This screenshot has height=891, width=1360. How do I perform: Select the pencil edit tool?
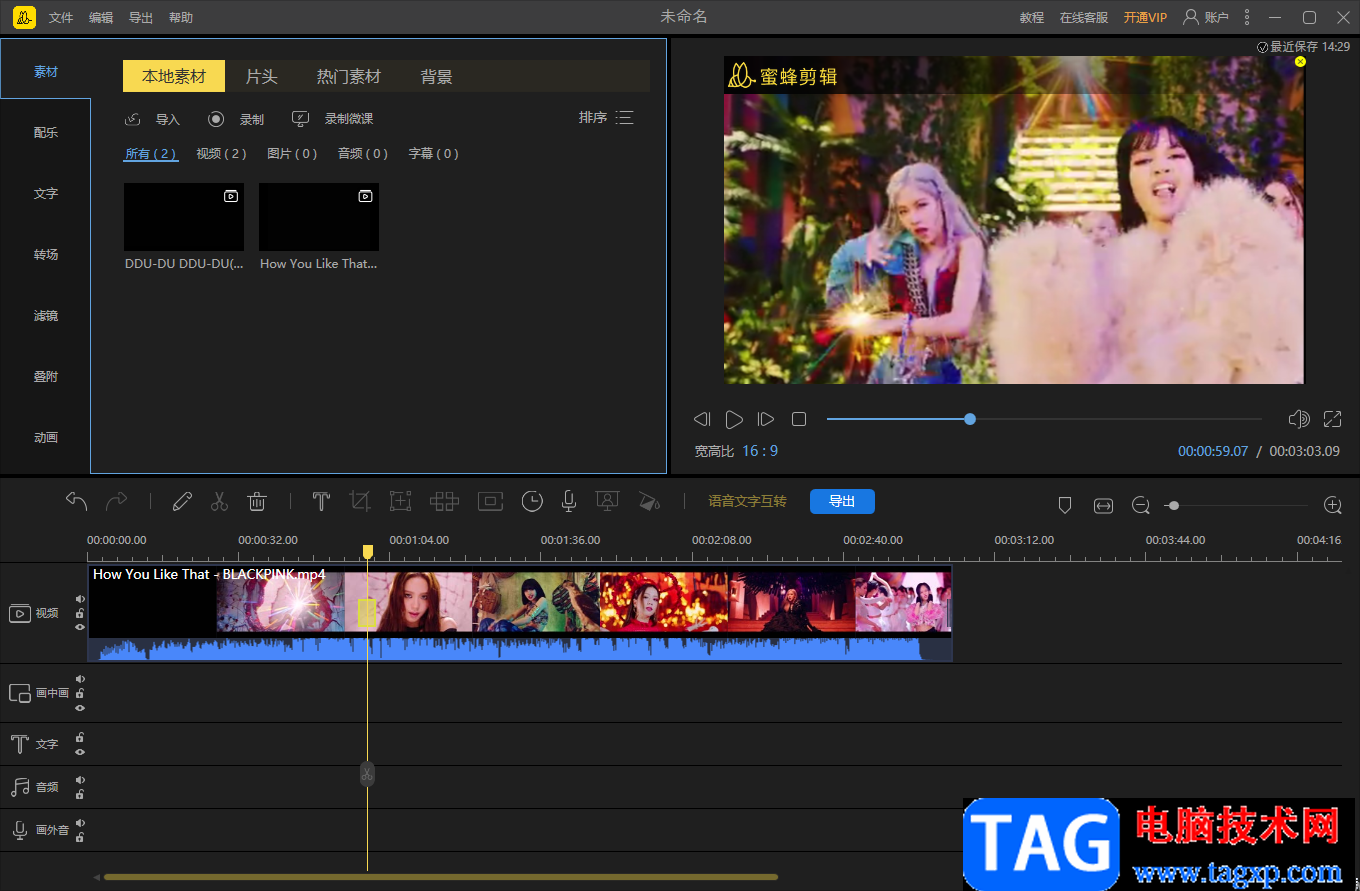point(182,501)
